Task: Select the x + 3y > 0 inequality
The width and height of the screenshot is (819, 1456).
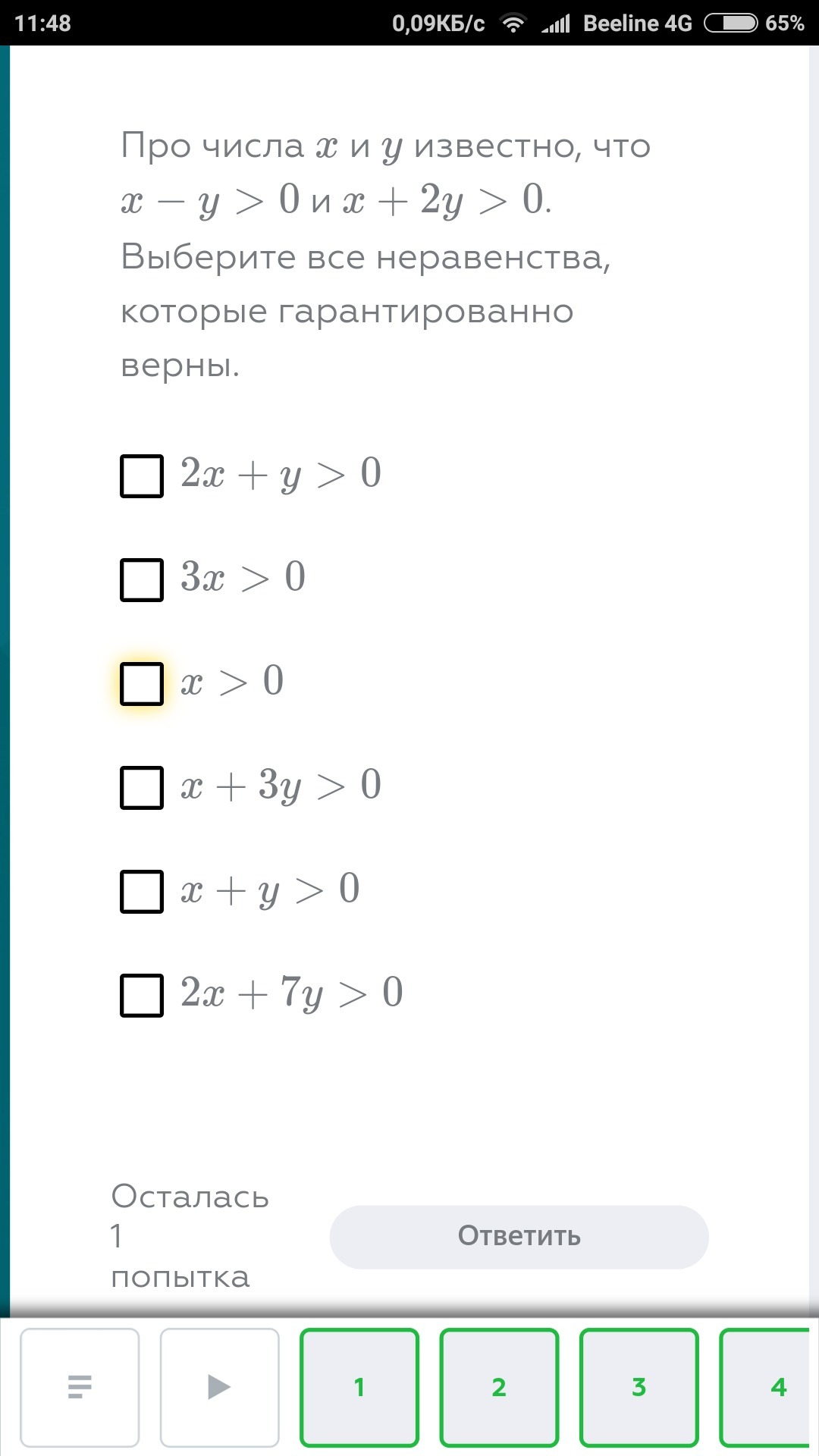Action: (141, 788)
